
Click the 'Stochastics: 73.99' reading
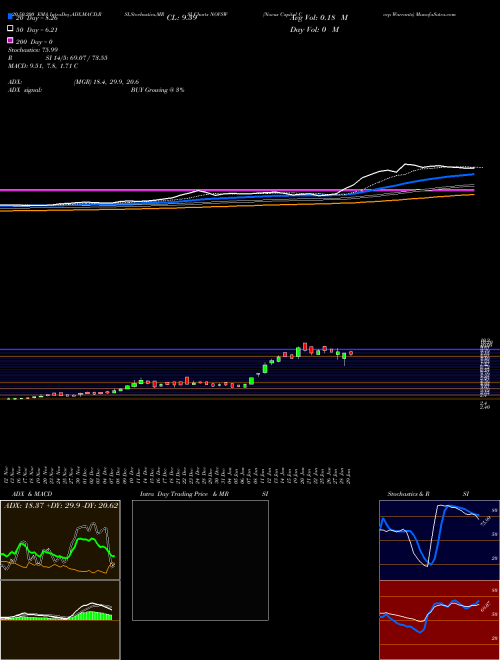[x=33, y=50]
